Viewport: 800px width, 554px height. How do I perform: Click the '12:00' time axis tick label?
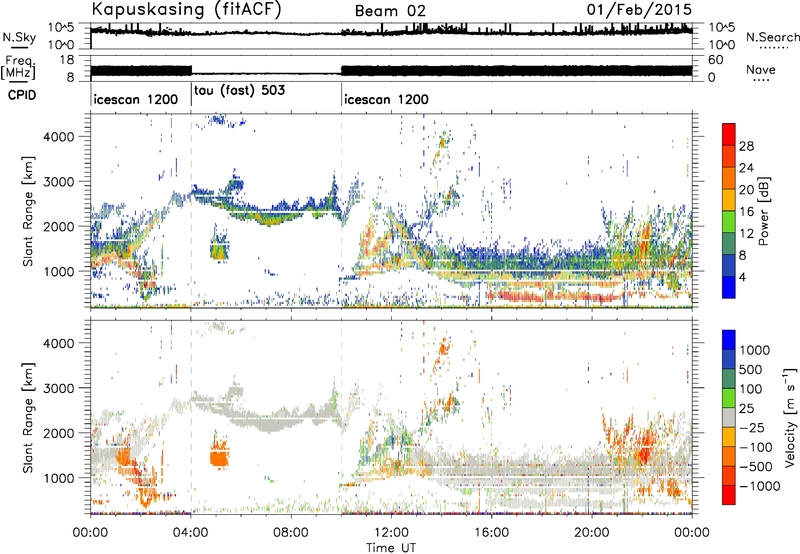point(391,533)
